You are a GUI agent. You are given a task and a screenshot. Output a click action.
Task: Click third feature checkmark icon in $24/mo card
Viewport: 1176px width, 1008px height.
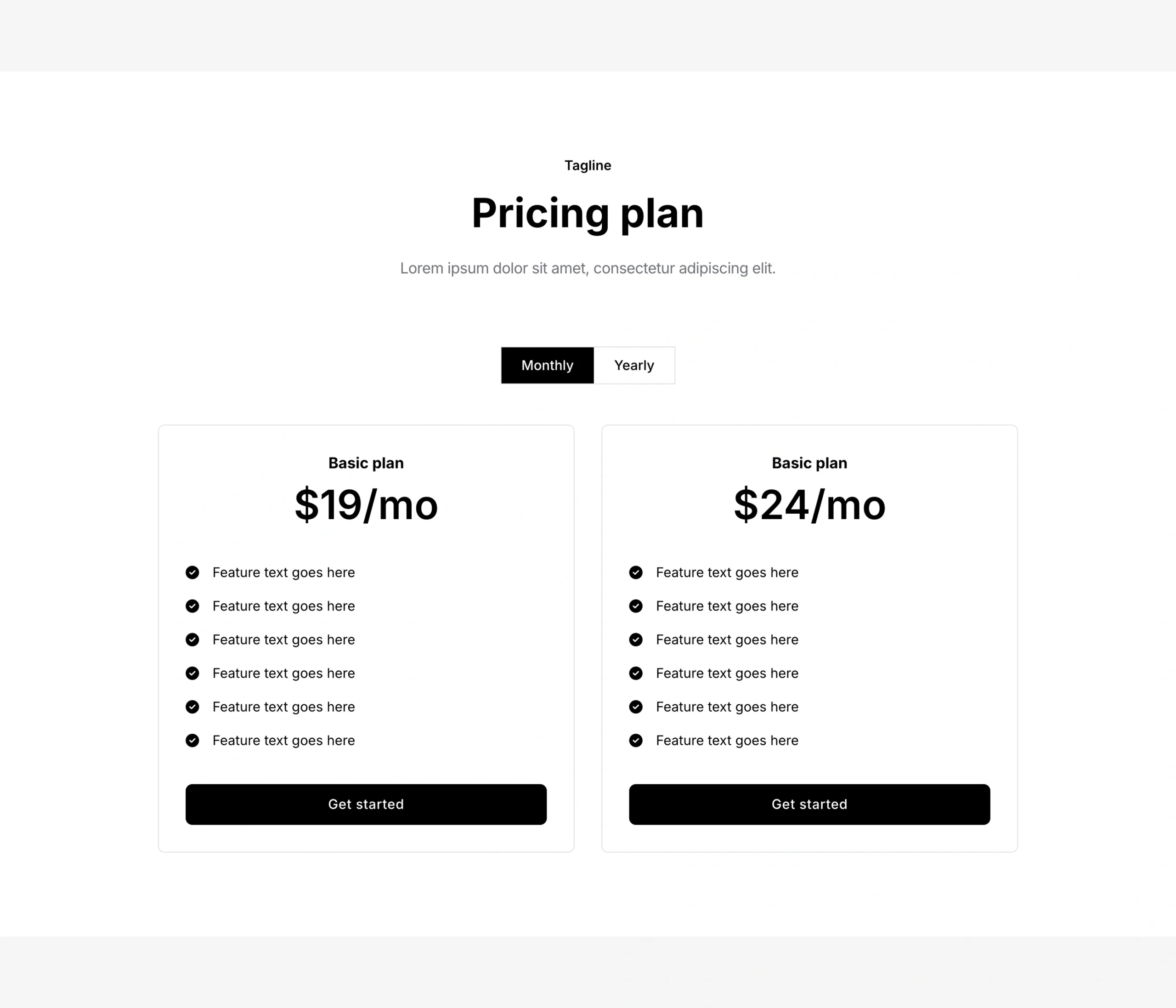coord(636,640)
